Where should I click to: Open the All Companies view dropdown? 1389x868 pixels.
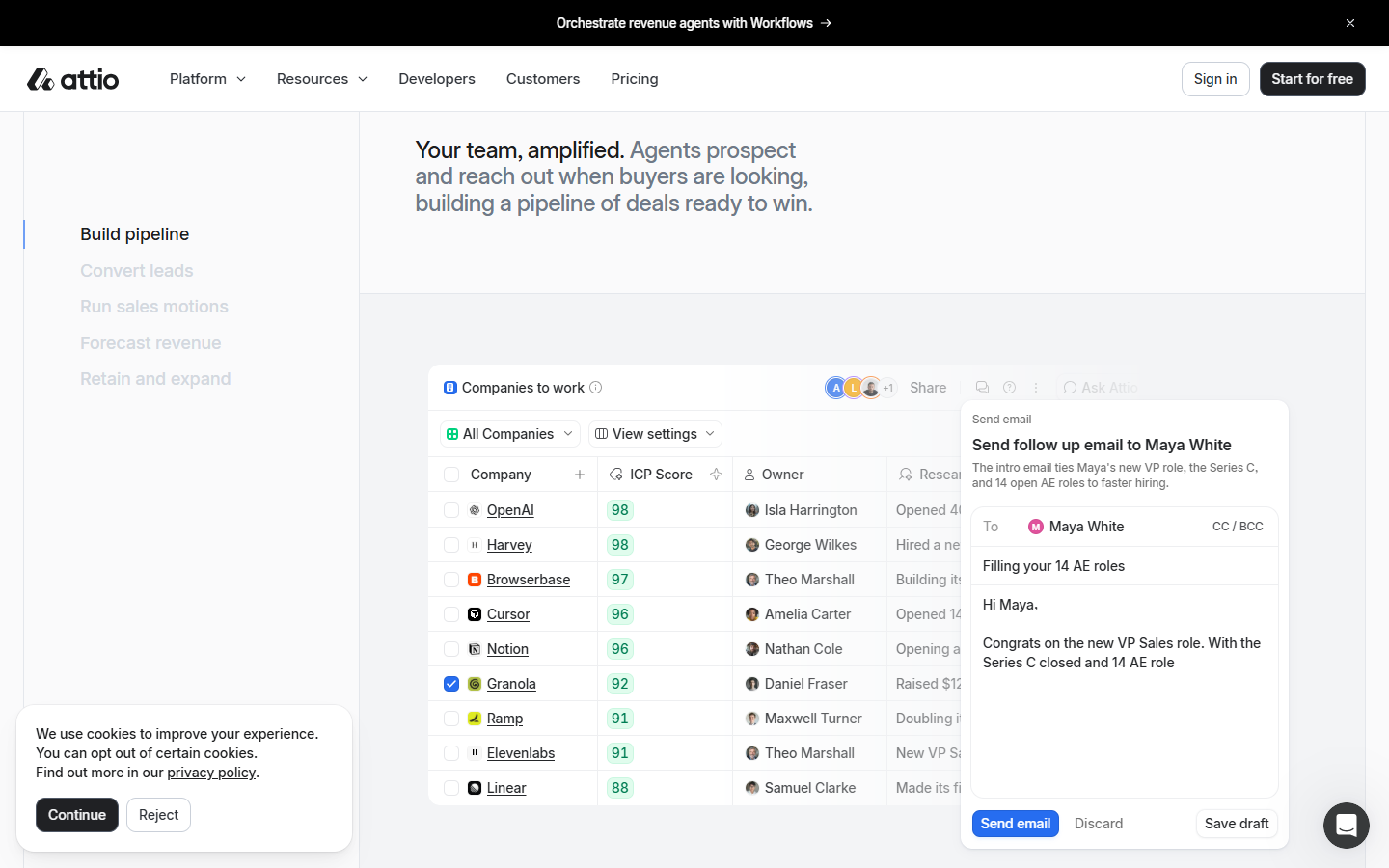click(x=509, y=434)
